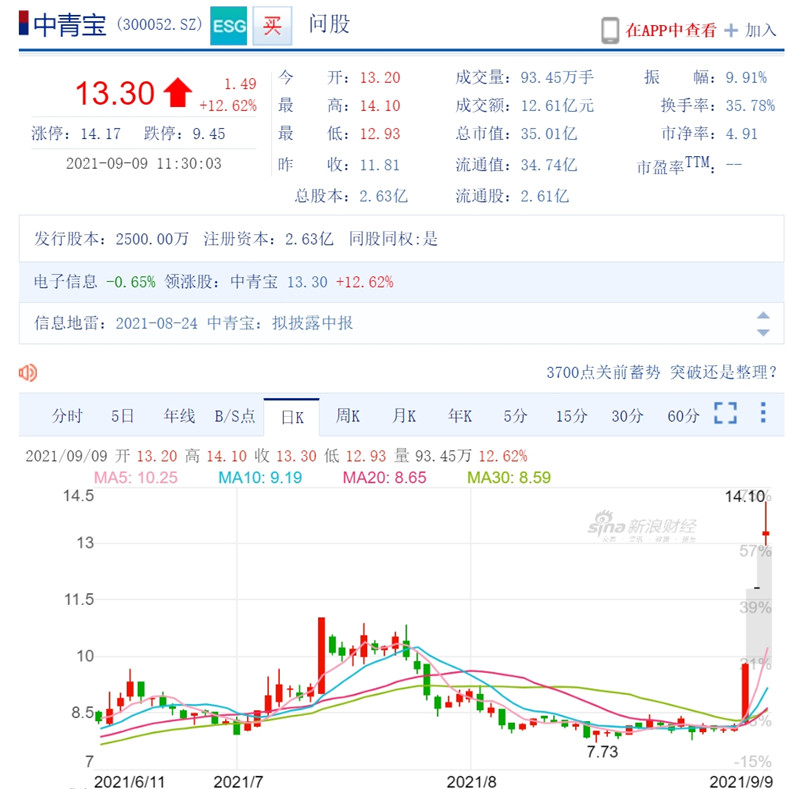Show previous 信息地雷 item with up arrow
Image resolution: width=800 pixels, height=789 pixels.
point(763,315)
